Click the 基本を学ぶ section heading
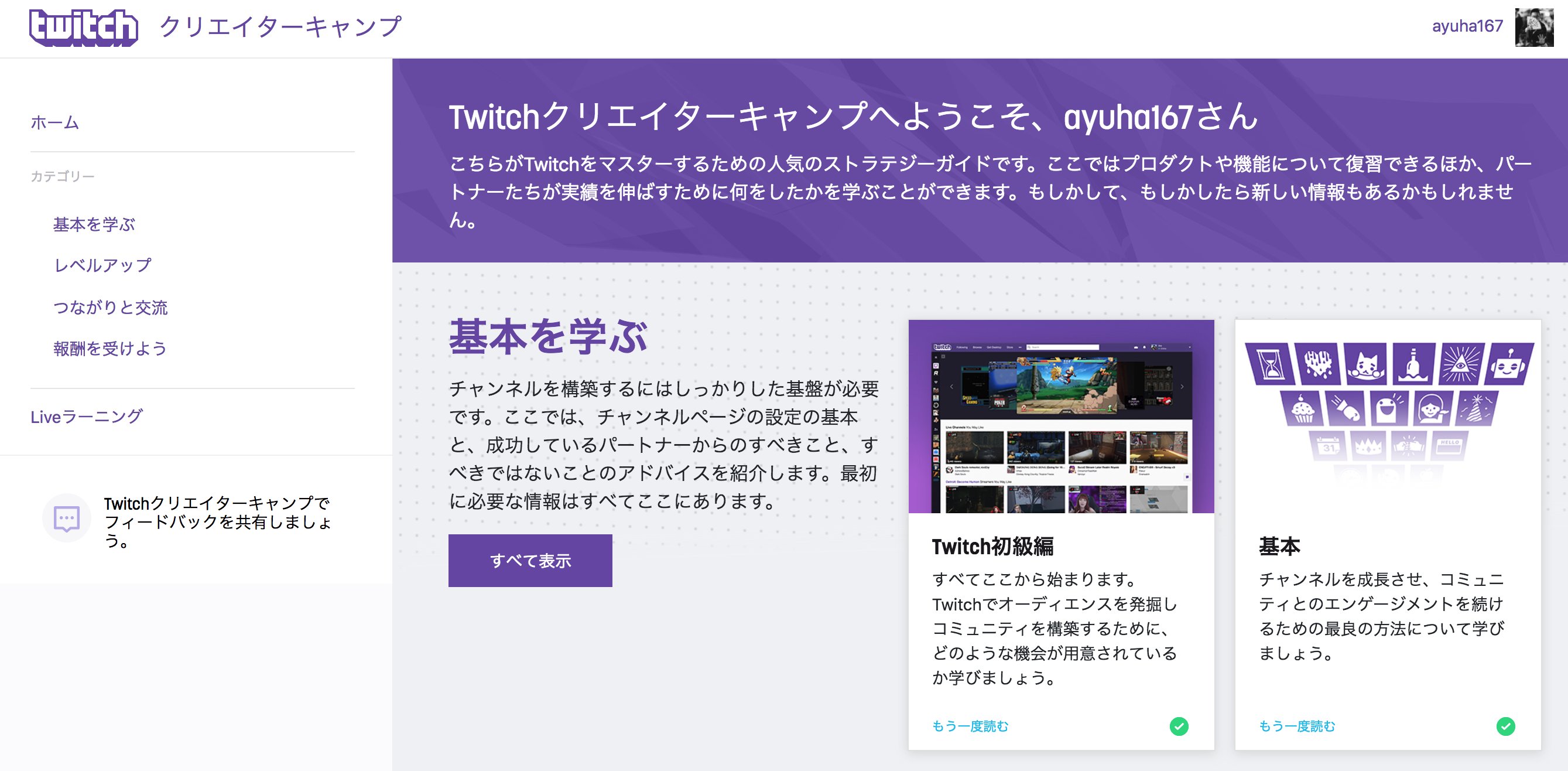This screenshot has height=771, width=1568. [549, 336]
